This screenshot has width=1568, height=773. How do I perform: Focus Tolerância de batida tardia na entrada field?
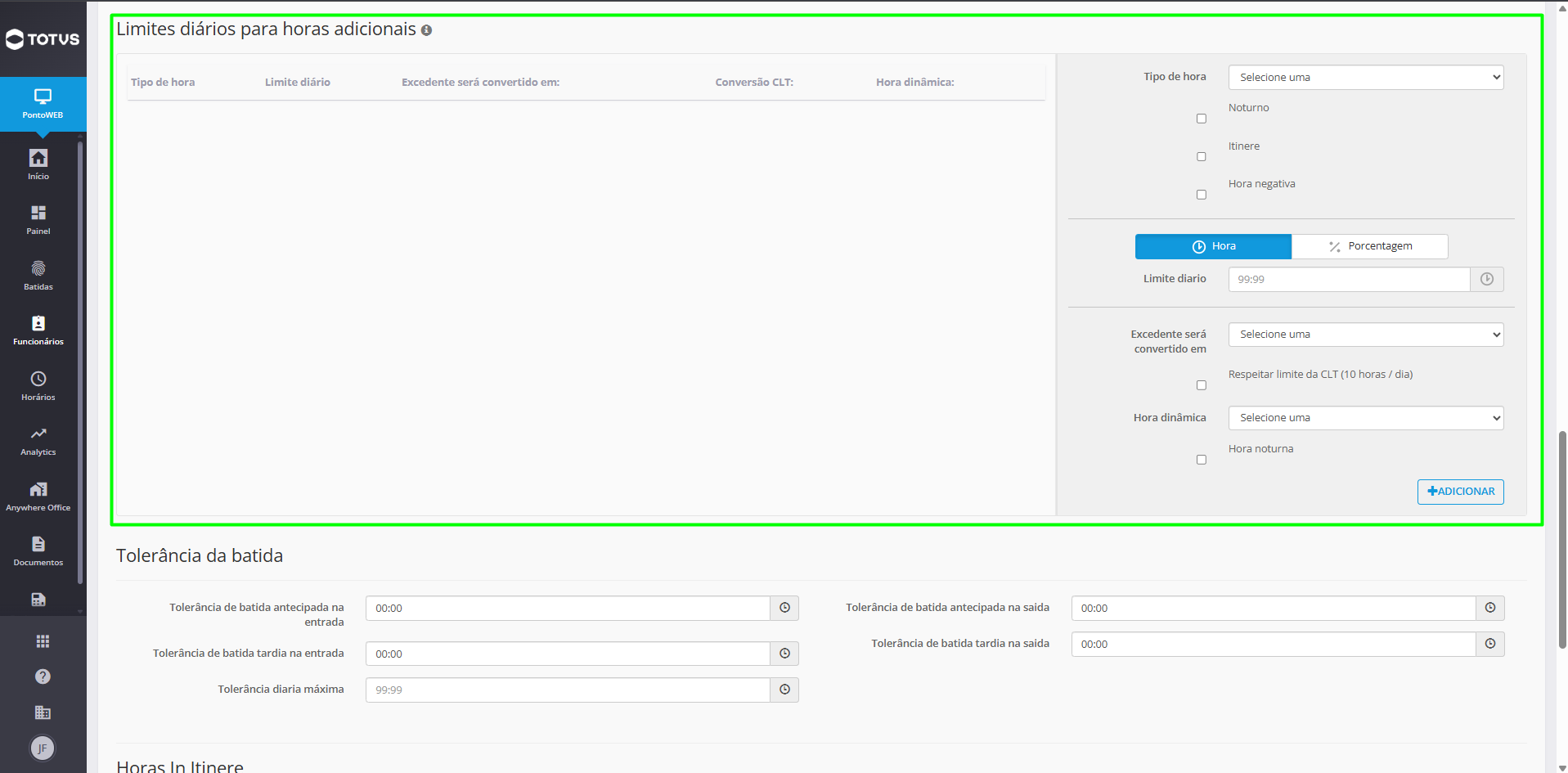(568, 654)
